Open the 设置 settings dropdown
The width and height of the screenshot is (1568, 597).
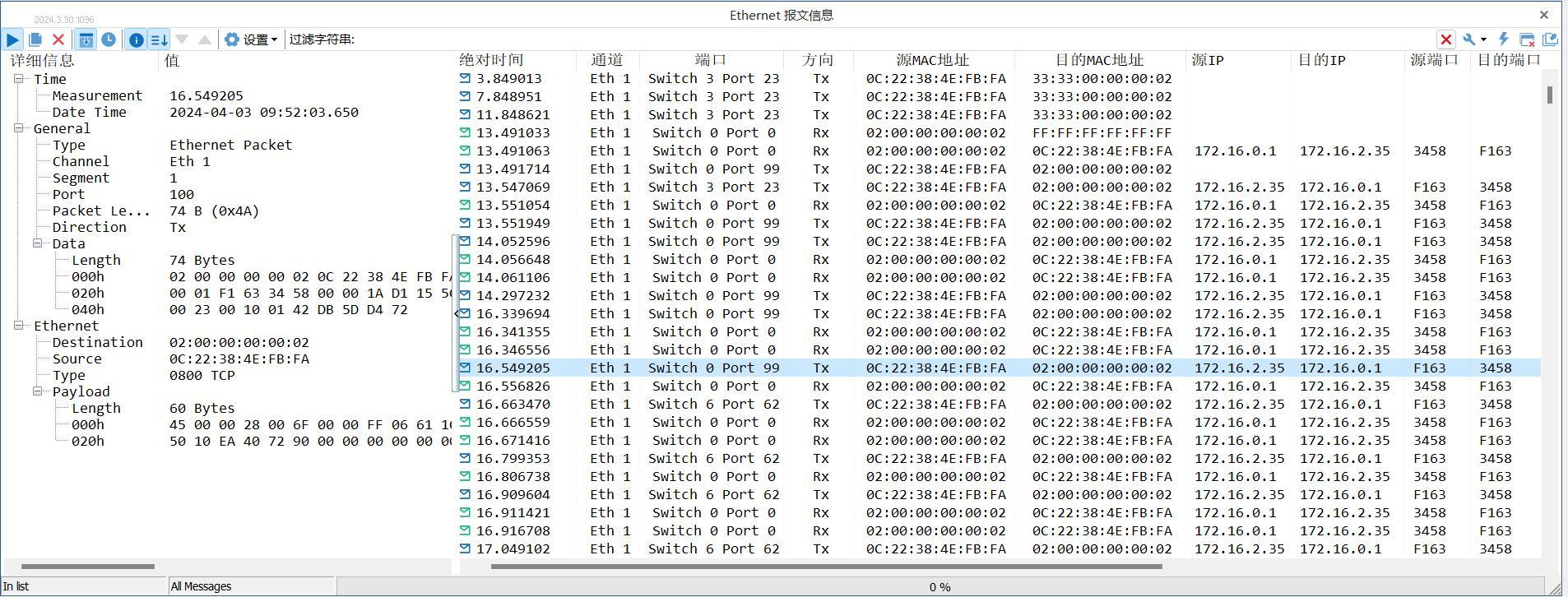(251, 39)
